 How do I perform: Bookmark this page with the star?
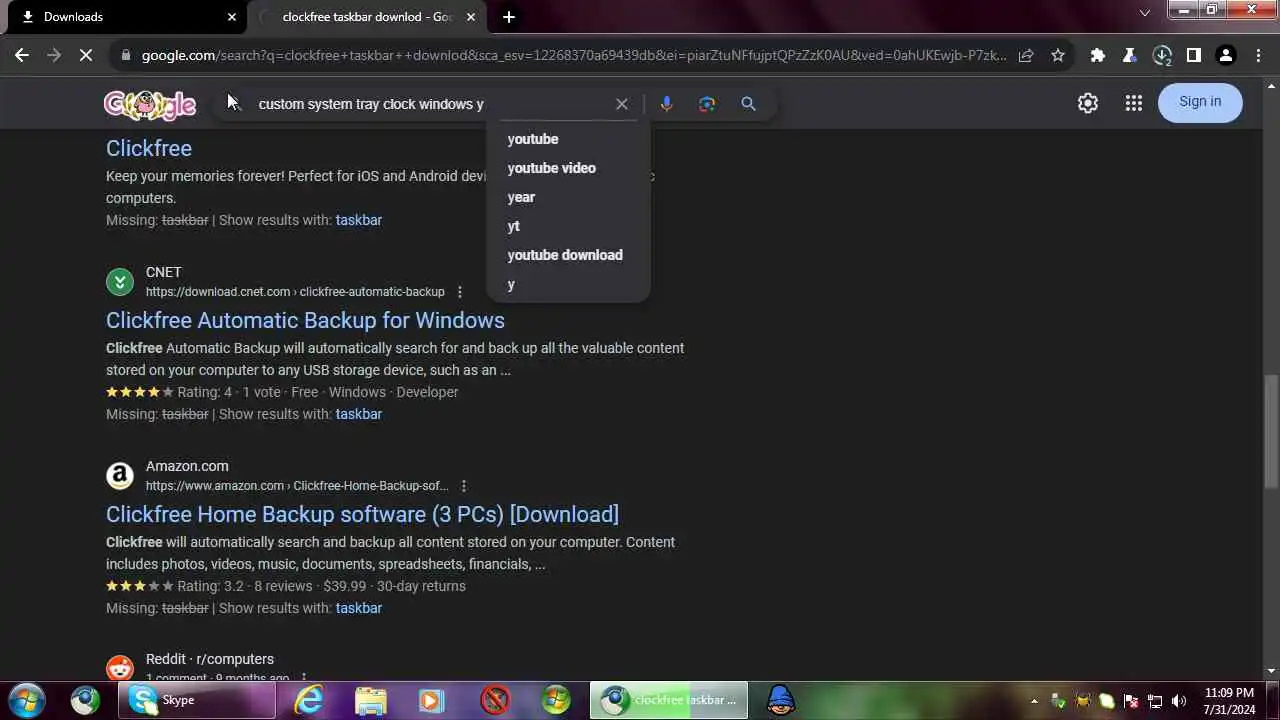[1058, 56]
